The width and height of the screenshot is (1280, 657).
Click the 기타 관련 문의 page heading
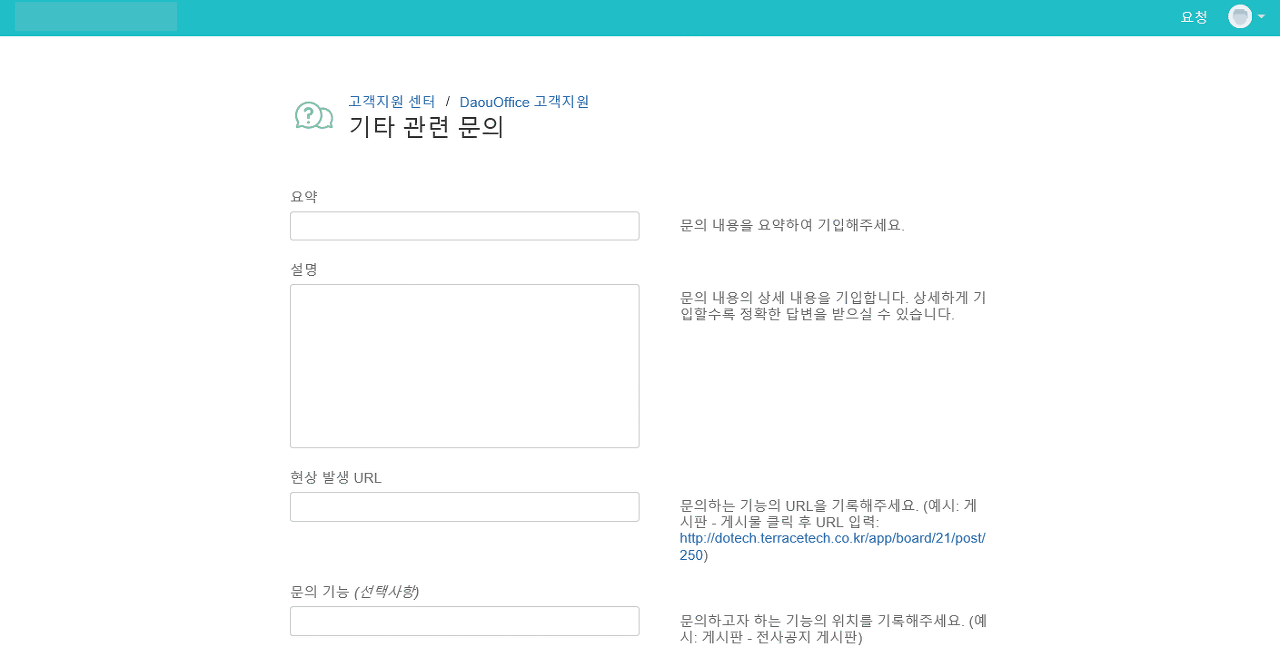(x=426, y=127)
